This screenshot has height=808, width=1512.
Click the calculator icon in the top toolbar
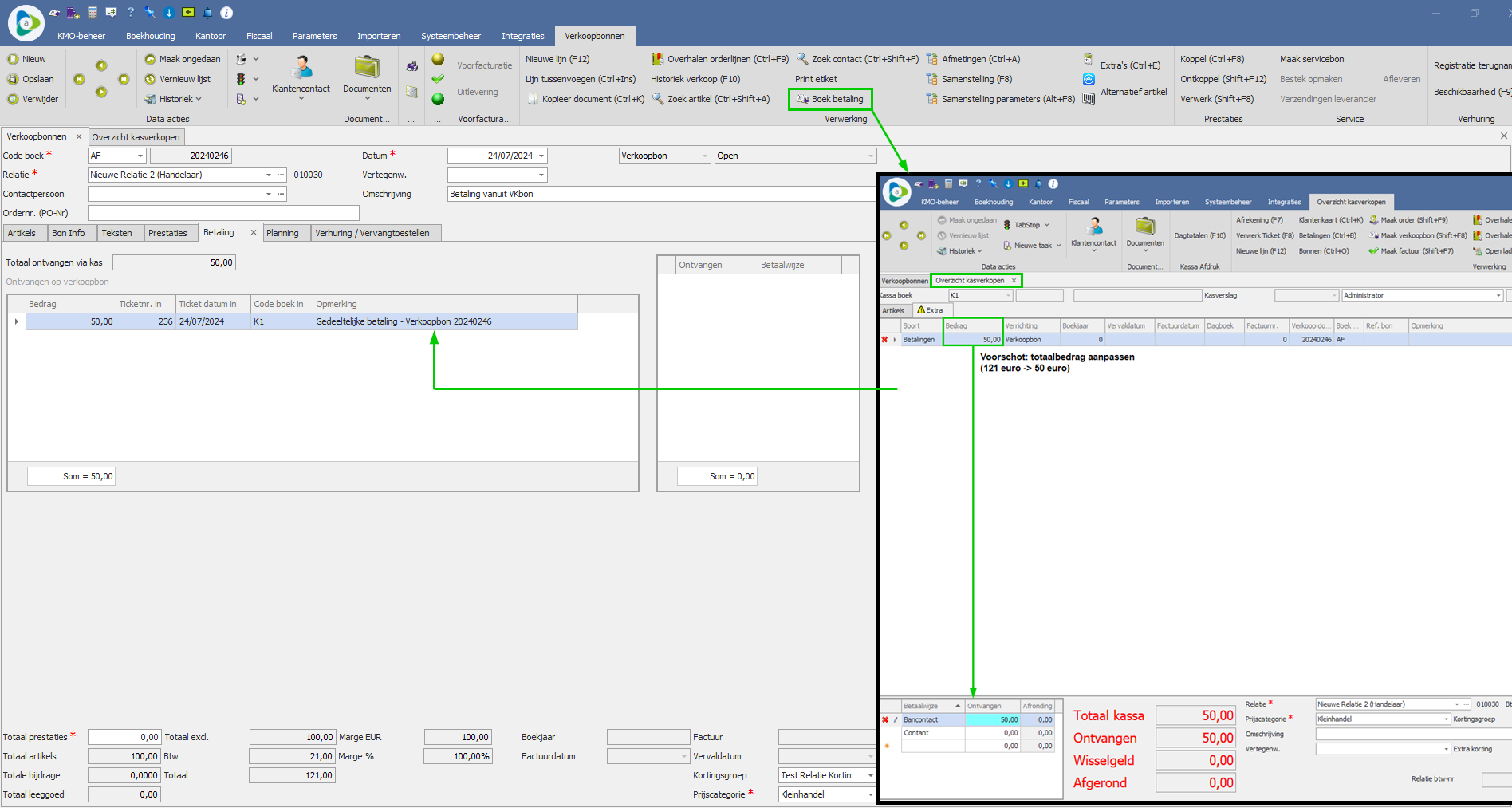point(93,13)
